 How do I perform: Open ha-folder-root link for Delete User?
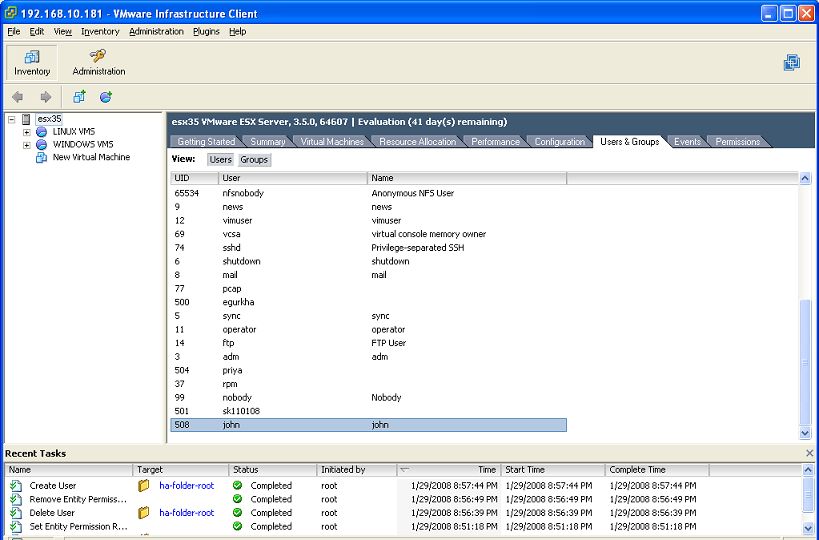(186, 513)
